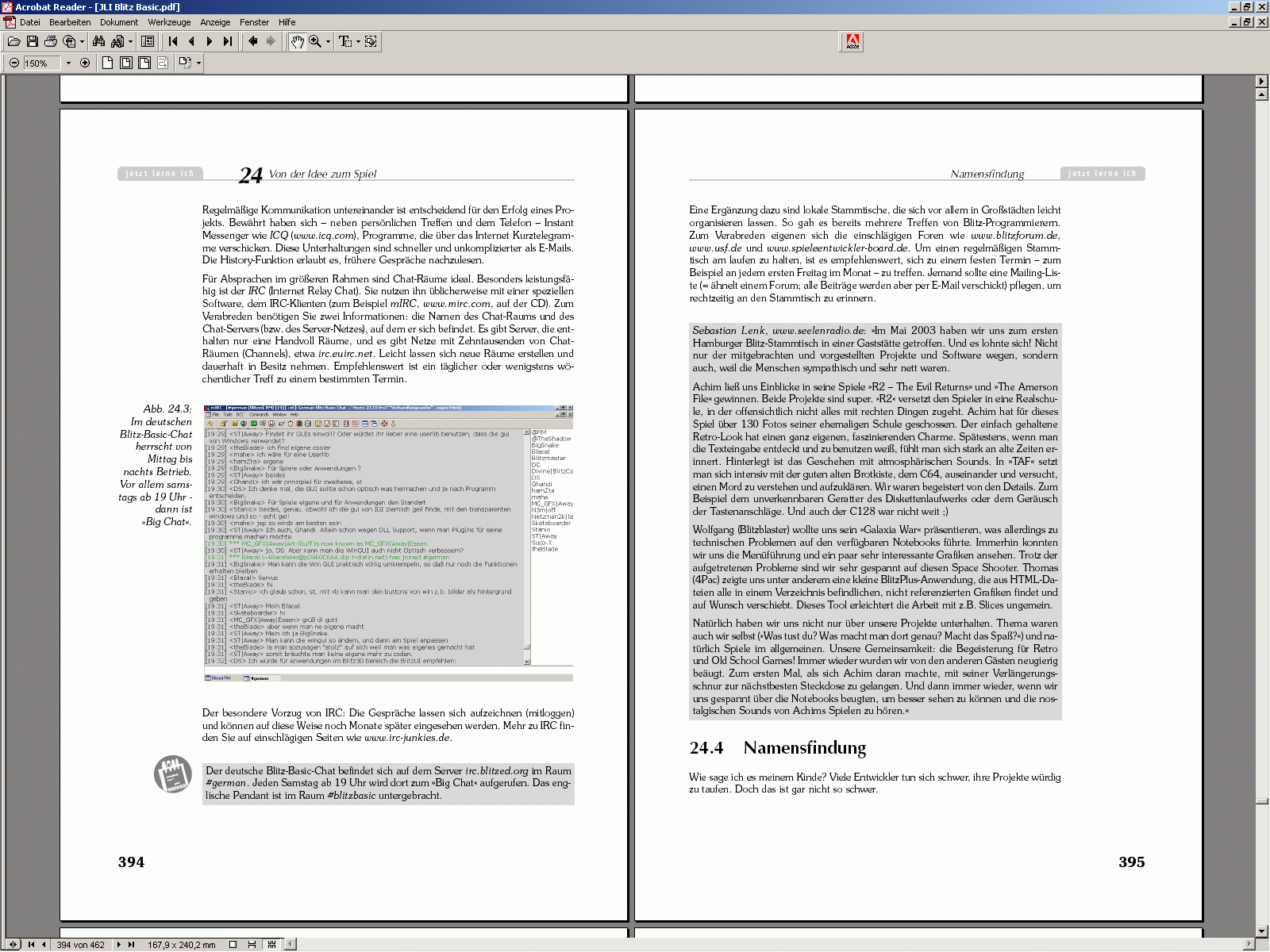
Task: Rotate the view with rotate icon
Action: (x=185, y=63)
